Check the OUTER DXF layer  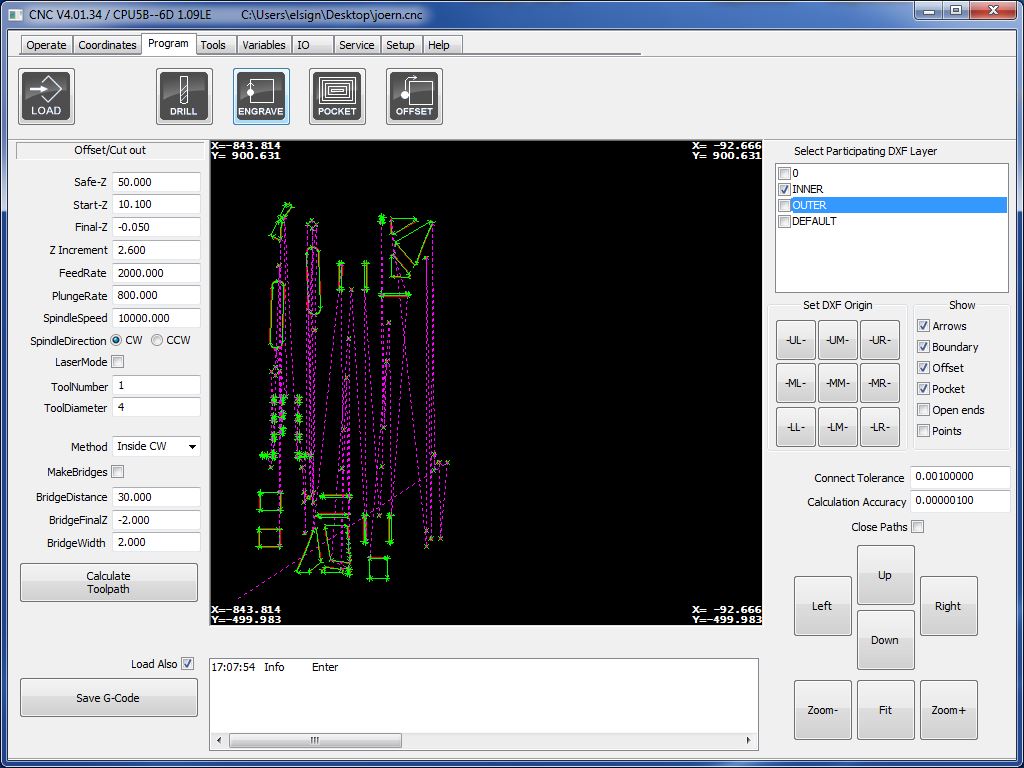tap(785, 206)
